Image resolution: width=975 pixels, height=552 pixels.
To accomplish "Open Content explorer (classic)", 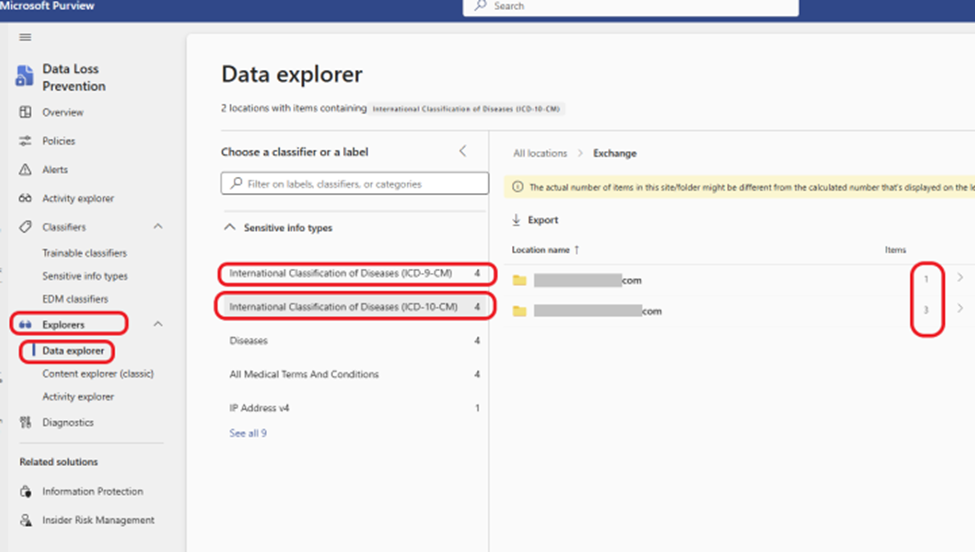I will [98, 374].
